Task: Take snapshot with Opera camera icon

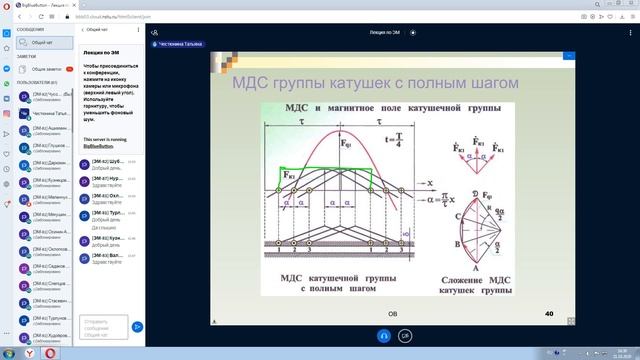Action: click(584, 17)
